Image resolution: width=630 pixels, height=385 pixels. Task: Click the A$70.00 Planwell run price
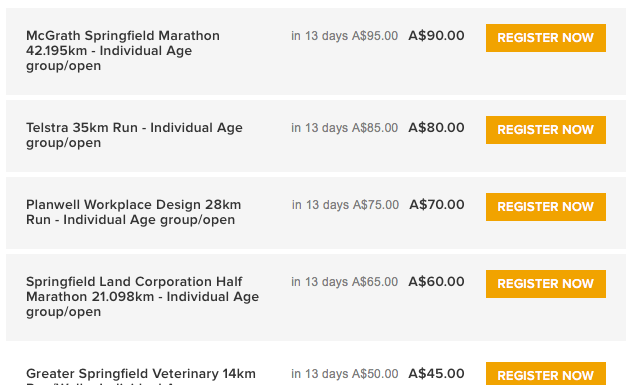pos(437,205)
